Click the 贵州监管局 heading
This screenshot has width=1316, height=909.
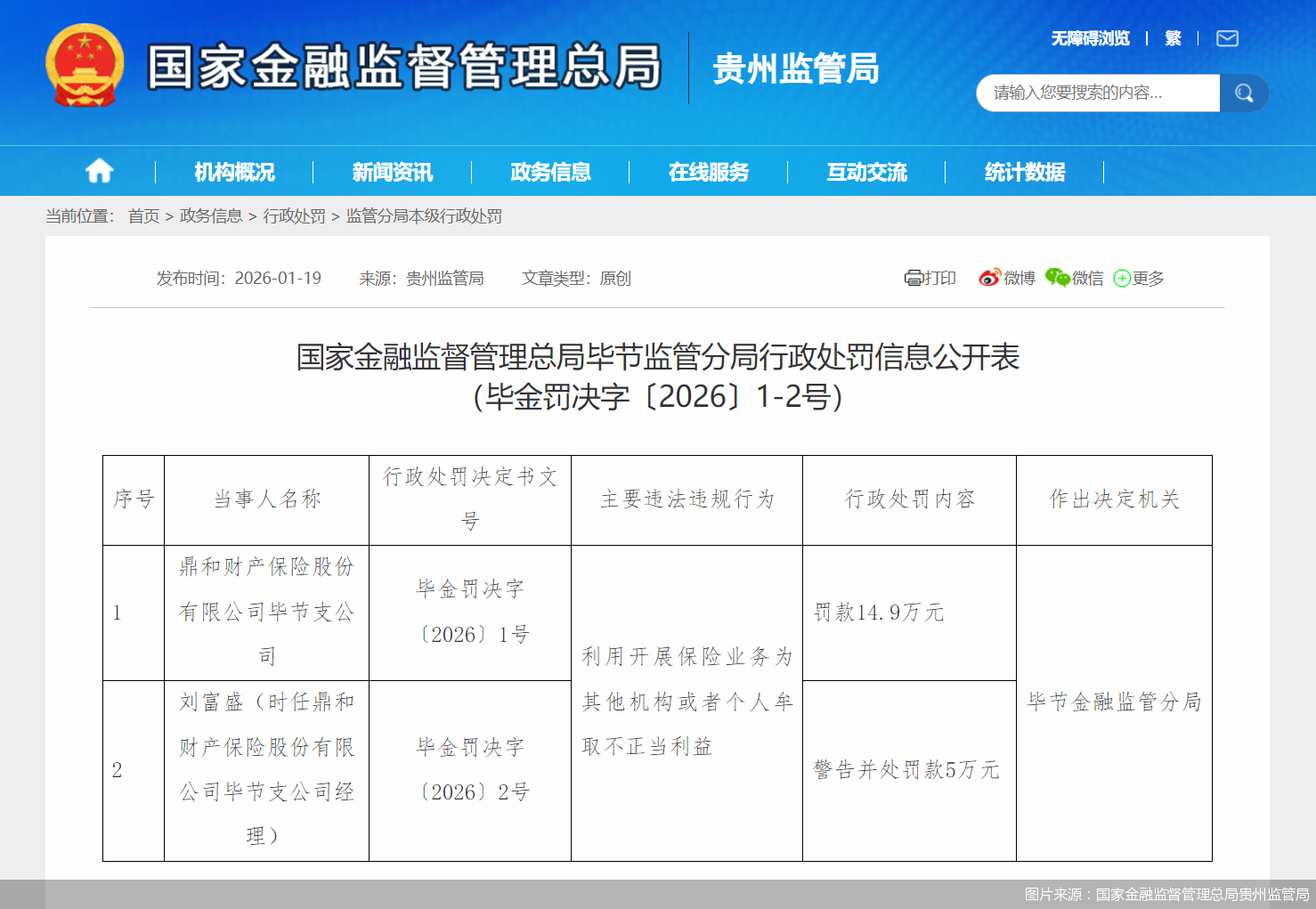click(796, 70)
